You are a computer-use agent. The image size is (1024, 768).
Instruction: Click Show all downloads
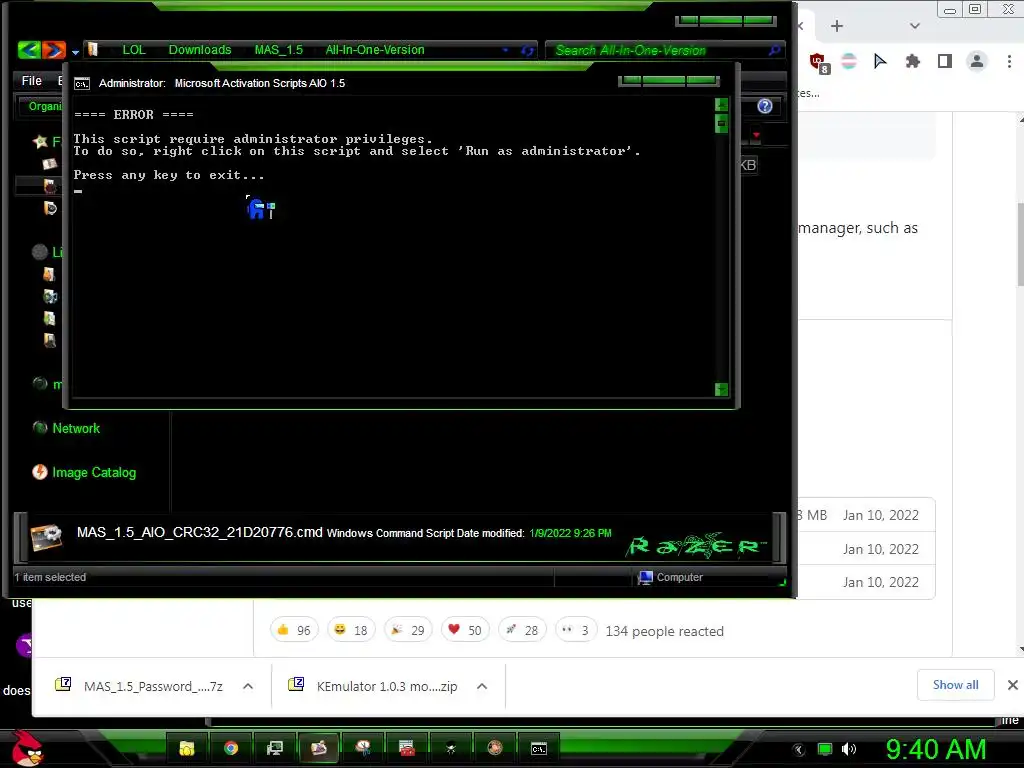(x=955, y=684)
